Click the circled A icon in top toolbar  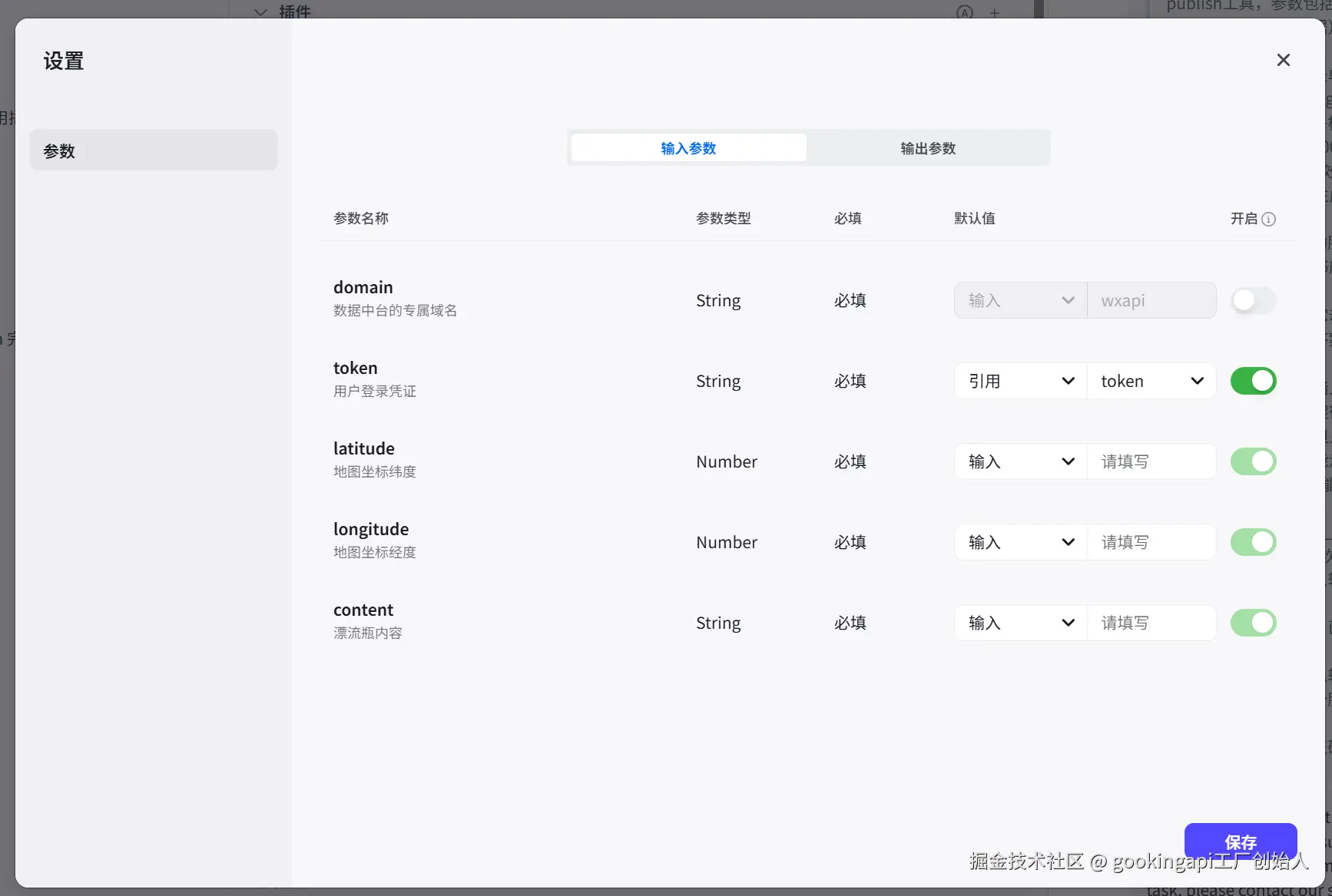click(x=964, y=12)
